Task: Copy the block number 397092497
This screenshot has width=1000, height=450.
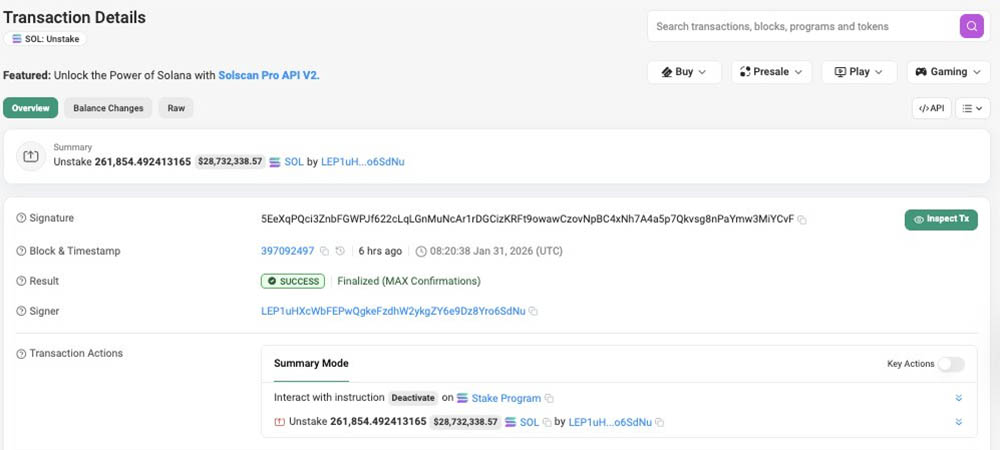Action: [x=324, y=251]
